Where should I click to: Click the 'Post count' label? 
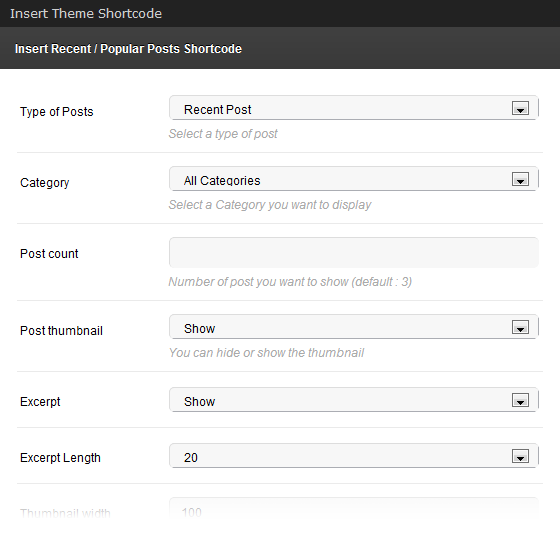(x=49, y=254)
